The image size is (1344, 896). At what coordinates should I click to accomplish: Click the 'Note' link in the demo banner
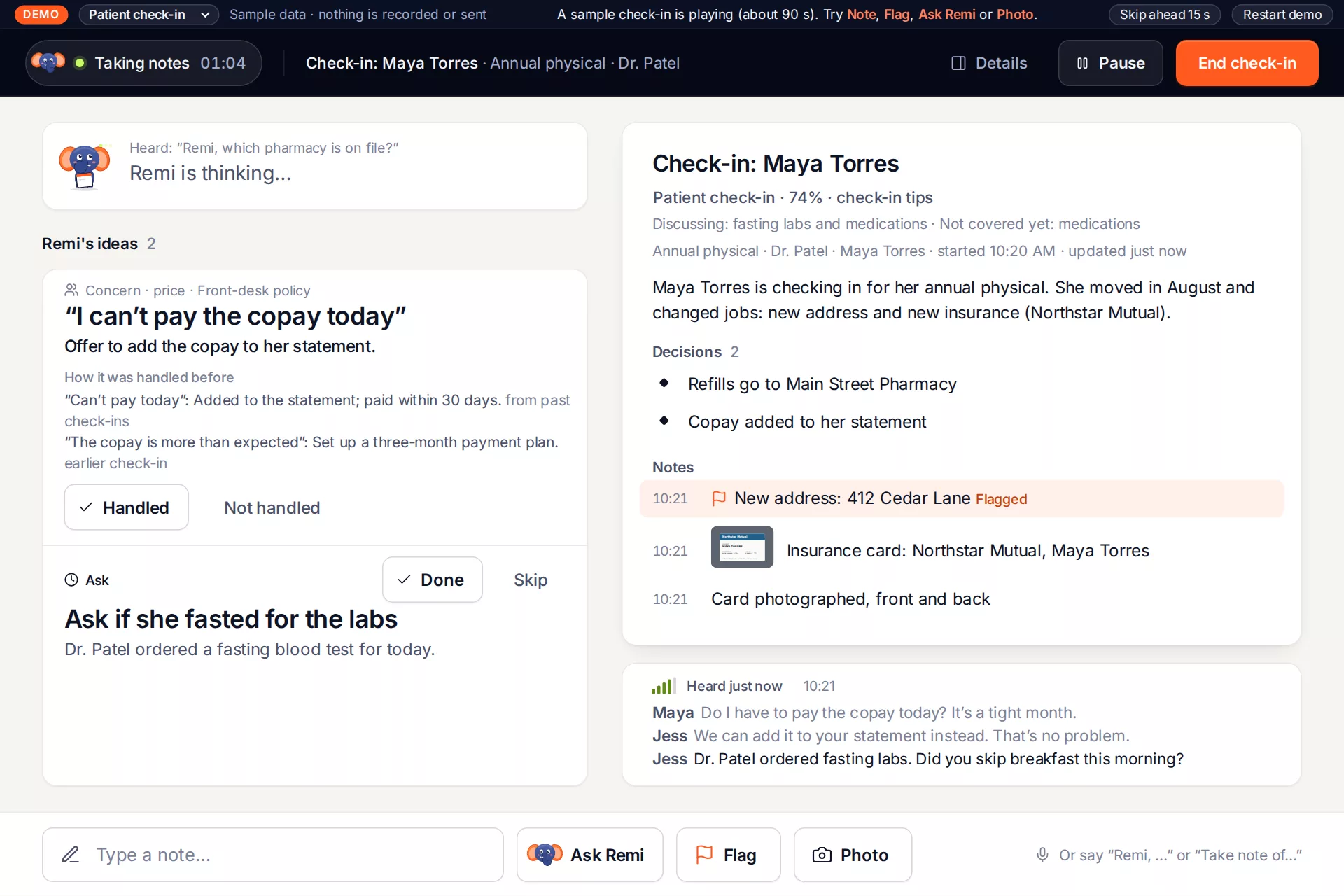861,15
